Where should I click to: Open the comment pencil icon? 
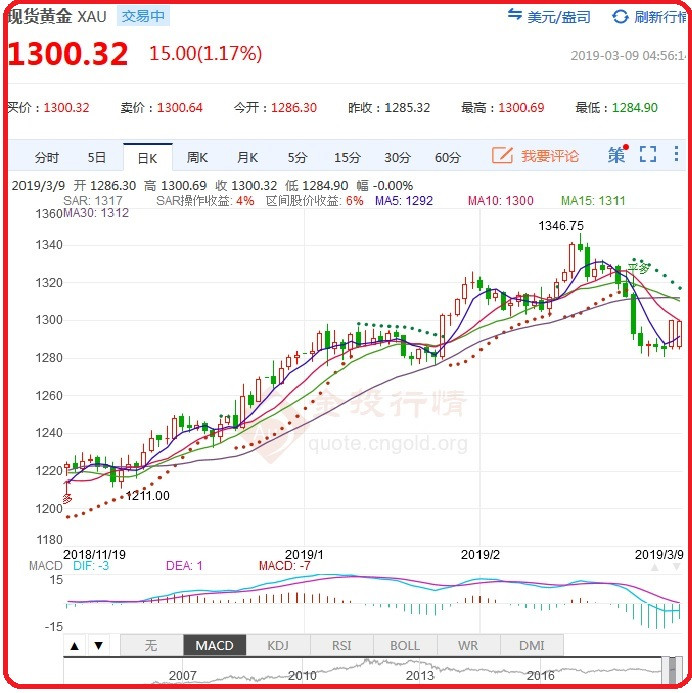(502, 155)
